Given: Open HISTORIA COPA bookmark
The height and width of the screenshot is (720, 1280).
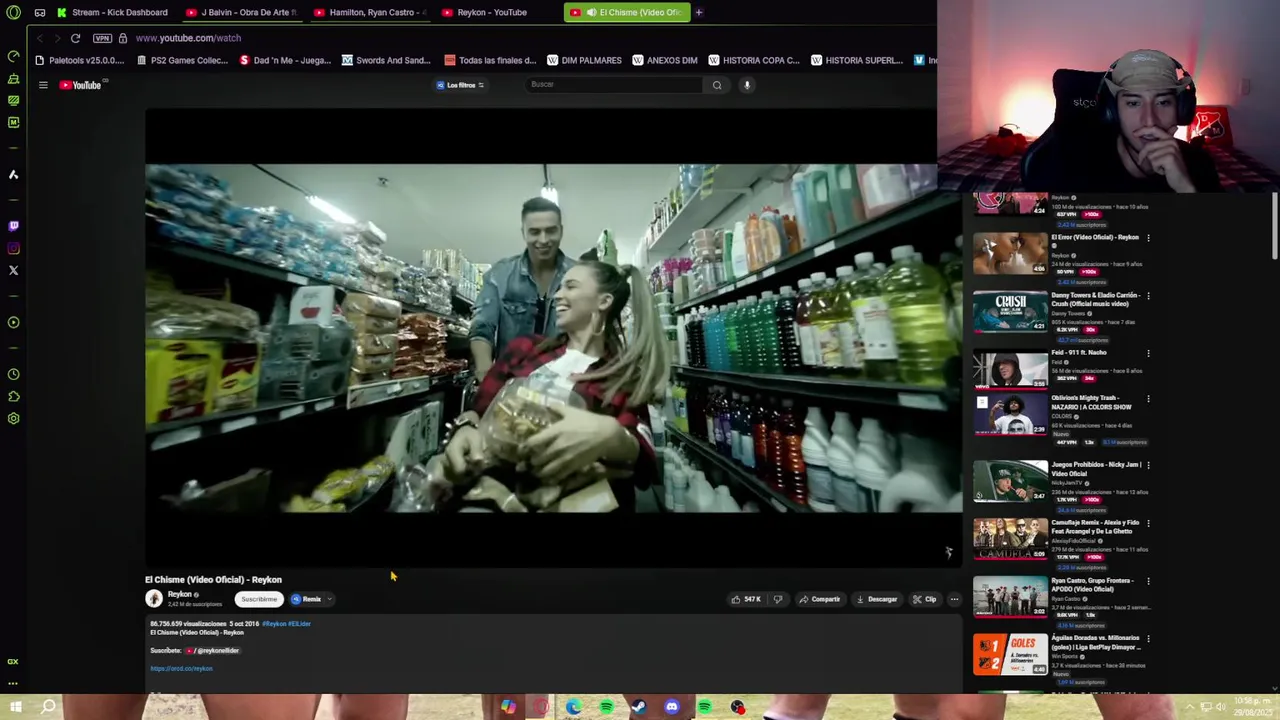Looking at the screenshot, I should [x=754, y=60].
